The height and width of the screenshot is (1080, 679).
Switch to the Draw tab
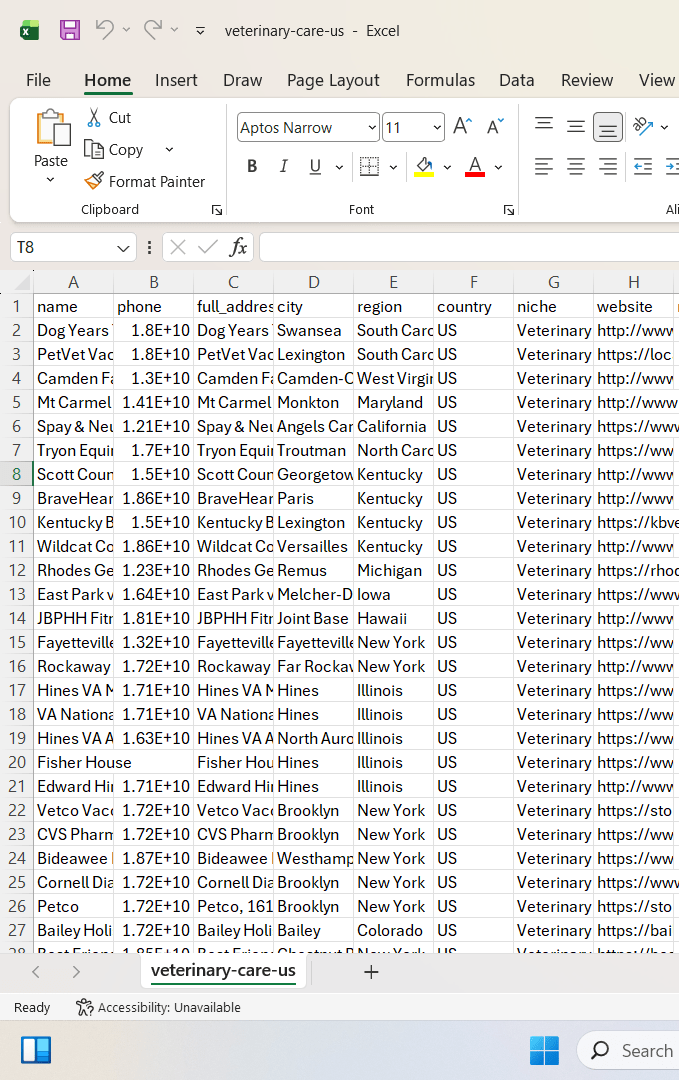point(242,80)
